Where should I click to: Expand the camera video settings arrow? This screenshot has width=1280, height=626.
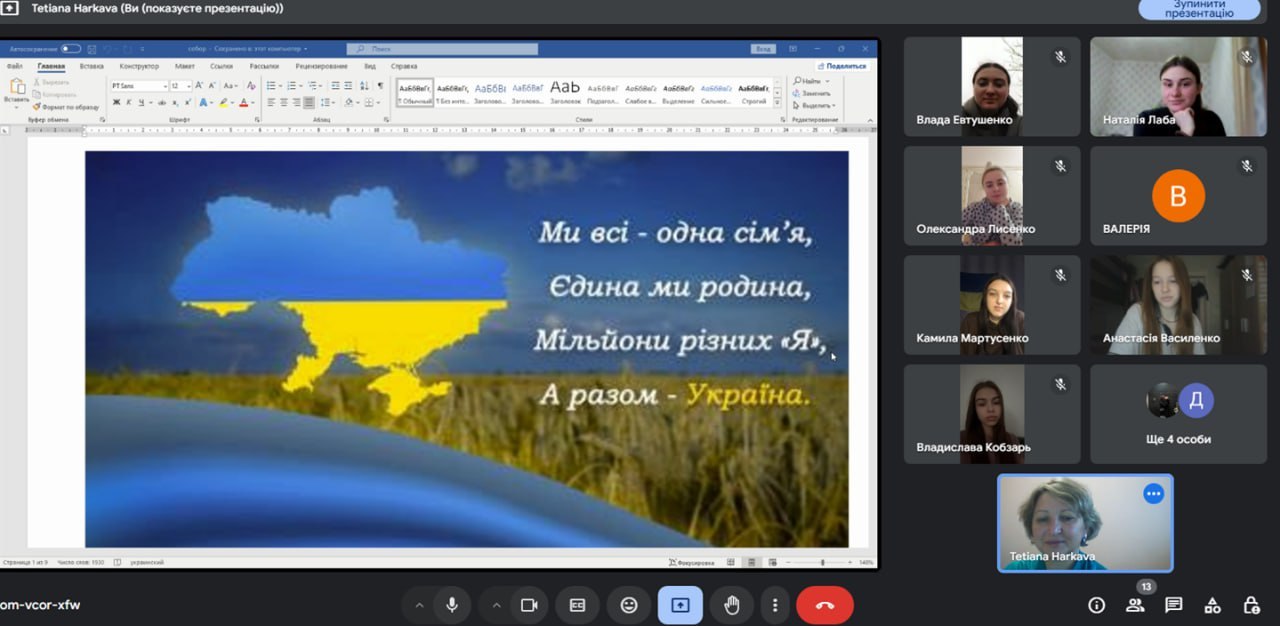[496, 605]
